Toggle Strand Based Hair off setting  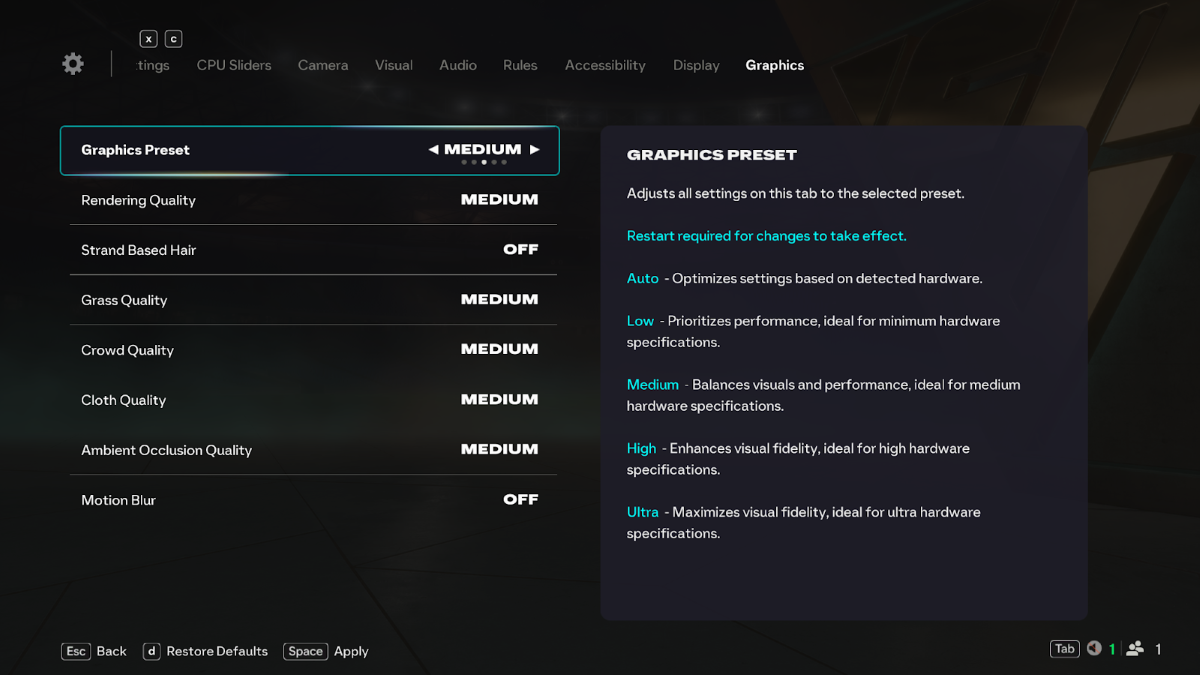(520, 250)
